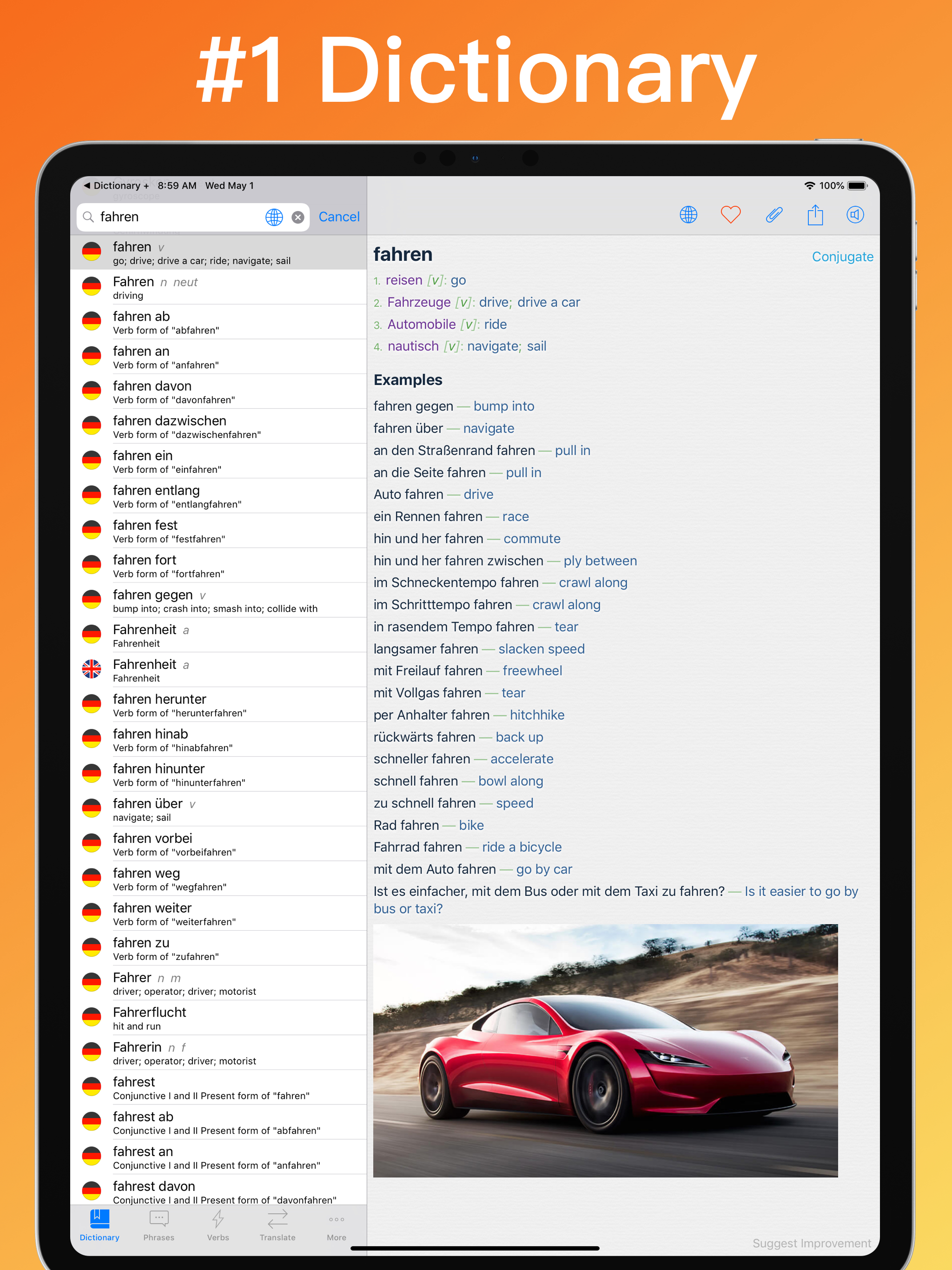952x1270 pixels.
Task: Switch to the Dictionary tab
Action: click(99, 1225)
